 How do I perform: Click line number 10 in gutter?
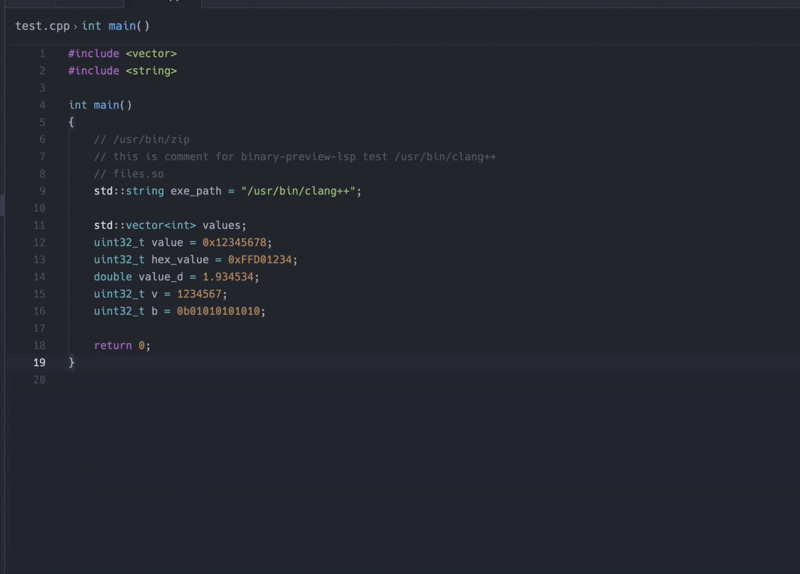39,208
